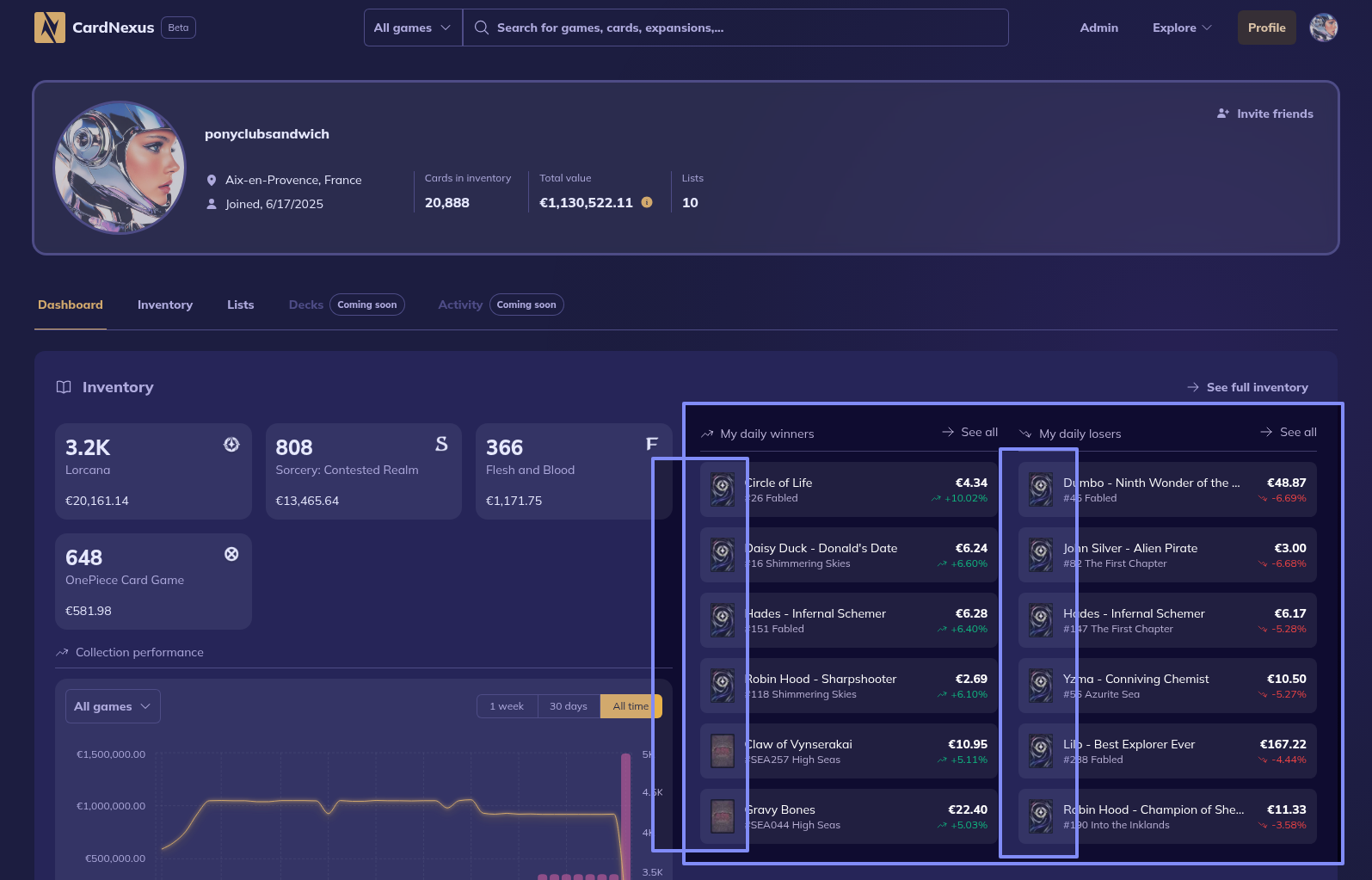Screen dimensions: 1372x880
Task: Open the chart's All games dropdown
Action: point(113,706)
